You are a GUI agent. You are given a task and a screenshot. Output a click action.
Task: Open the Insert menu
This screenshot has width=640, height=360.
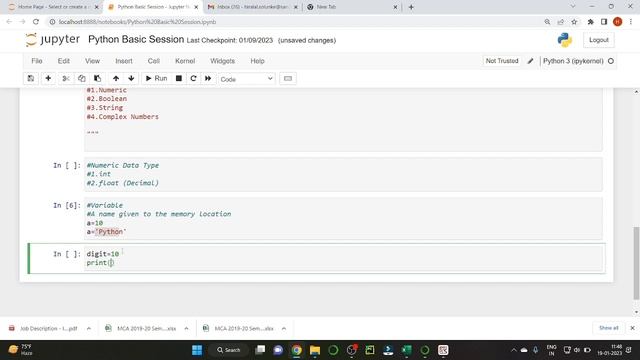[124, 61]
